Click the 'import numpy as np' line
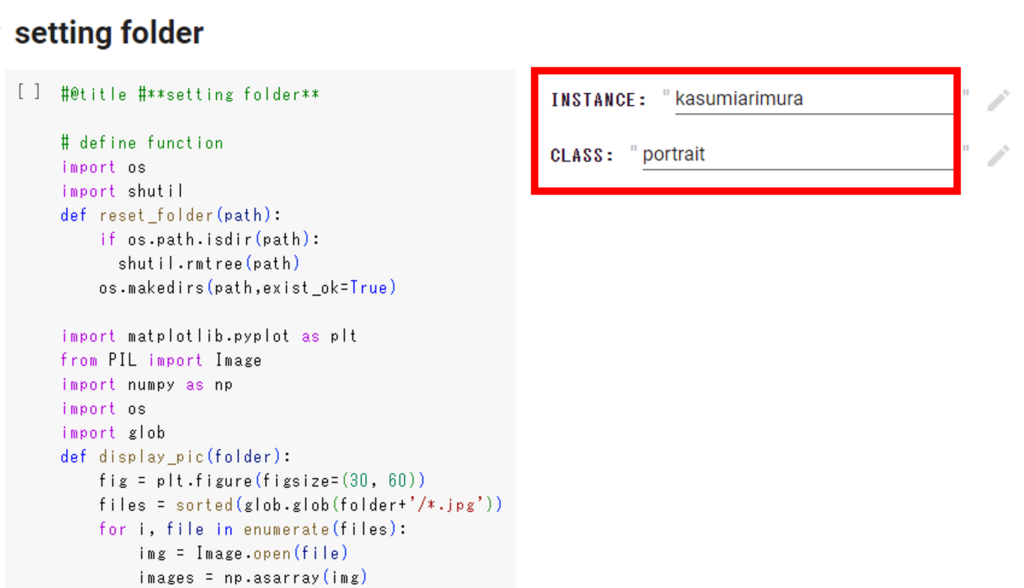The height and width of the screenshot is (588, 1024). click(x=147, y=385)
